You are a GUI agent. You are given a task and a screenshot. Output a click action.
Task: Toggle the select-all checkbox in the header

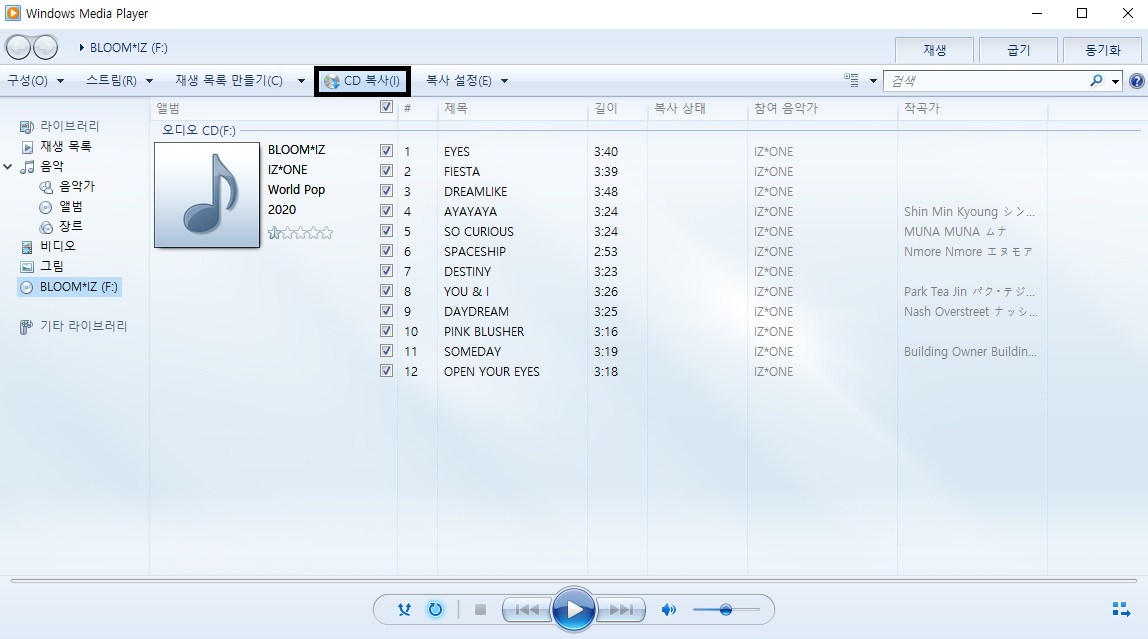pos(387,107)
